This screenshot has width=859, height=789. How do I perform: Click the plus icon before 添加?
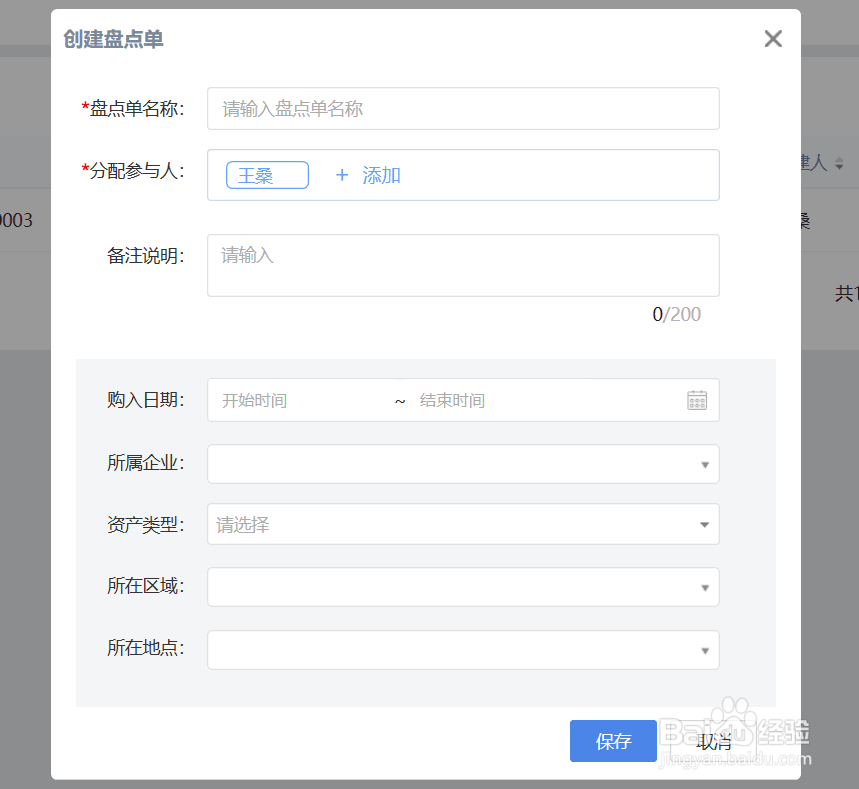[342, 175]
